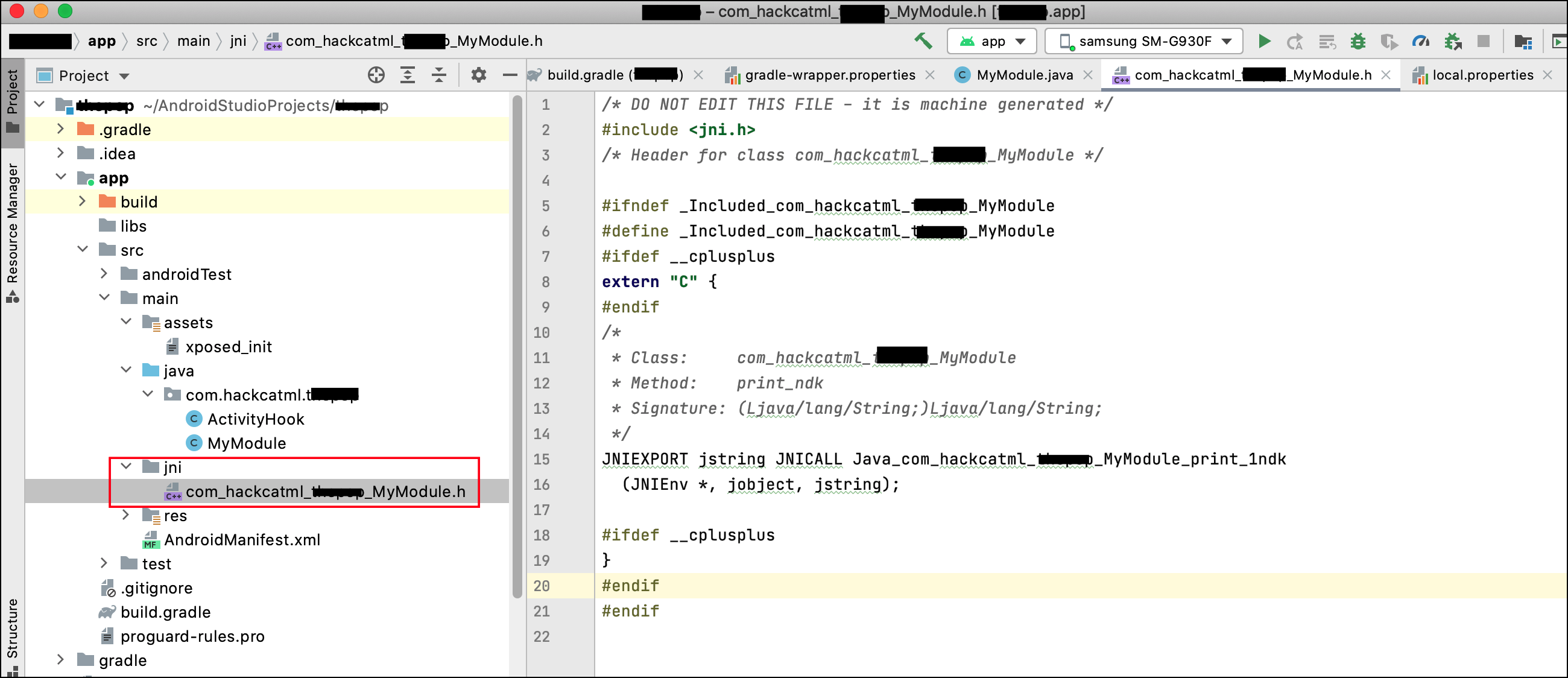Open Project panel settings gear

coord(478,75)
